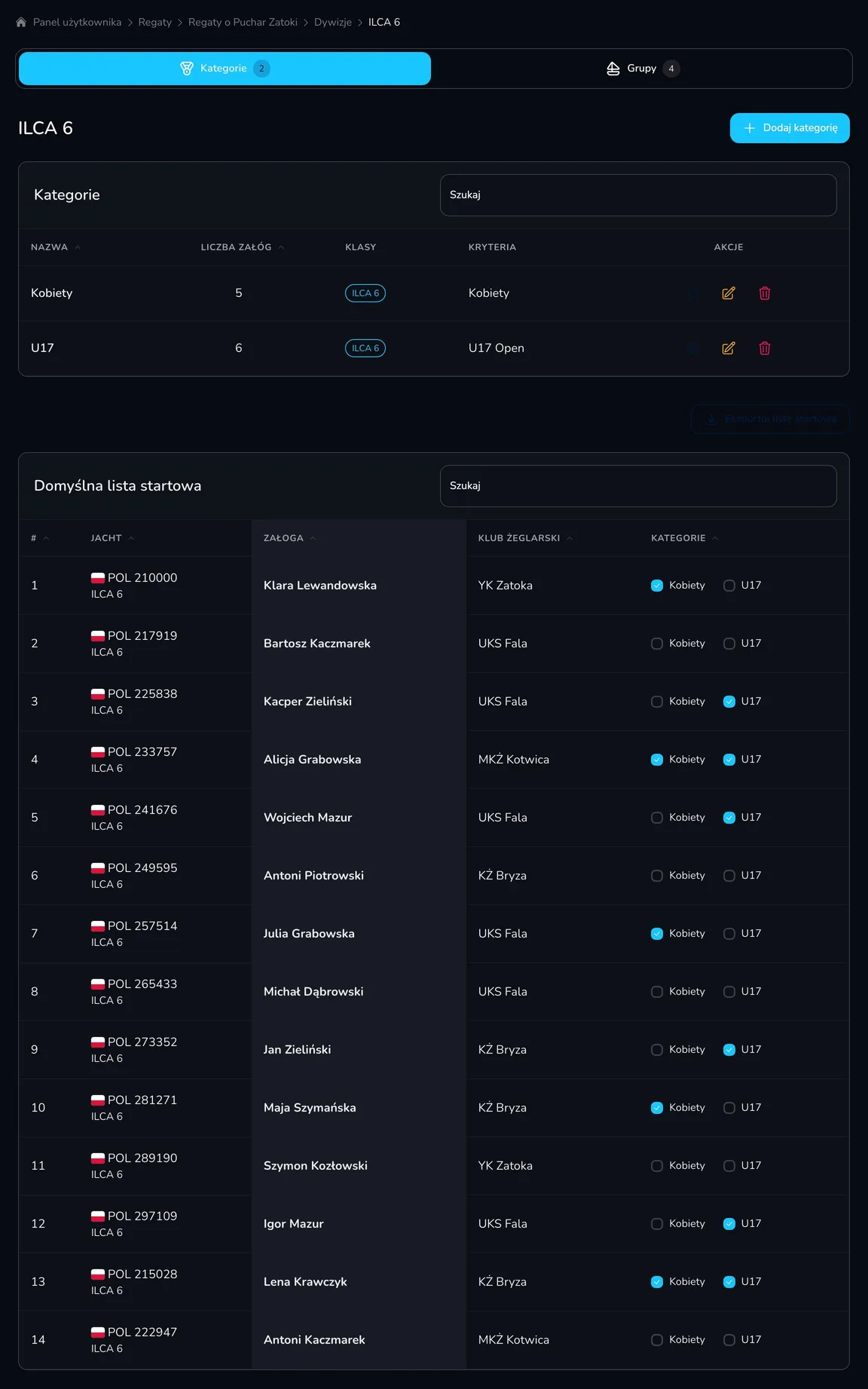This screenshot has width=868, height=1389.
Task: Edit the Kobiety category with pencil icon
Action: (729, 293)
